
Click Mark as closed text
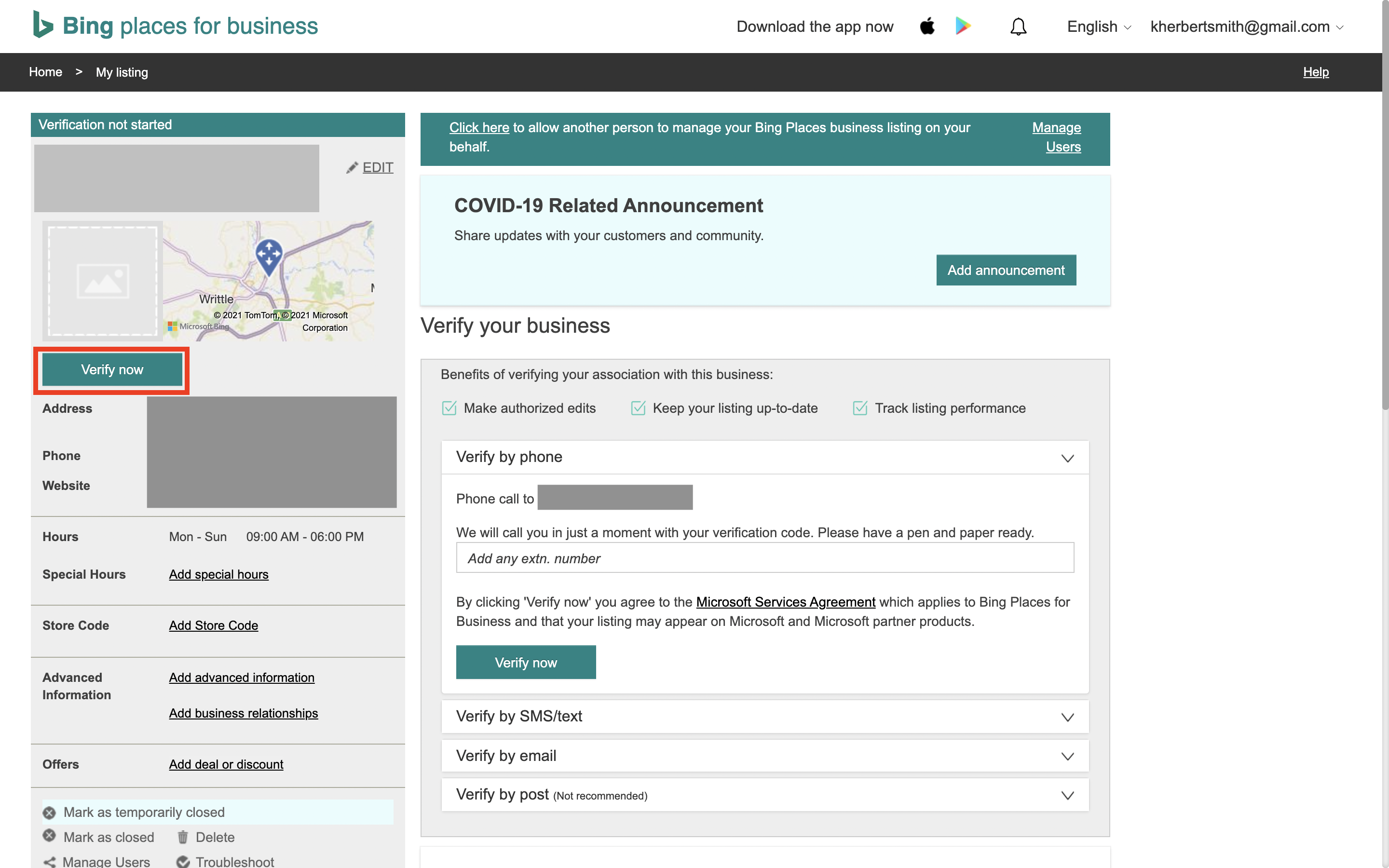point(109,837)
